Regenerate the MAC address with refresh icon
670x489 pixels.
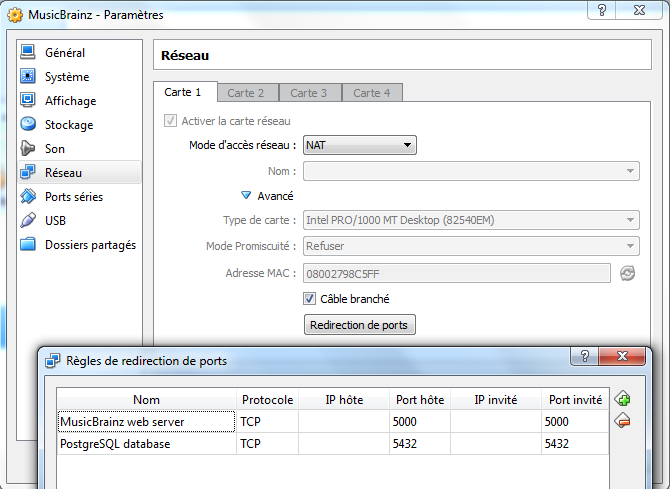627,273
